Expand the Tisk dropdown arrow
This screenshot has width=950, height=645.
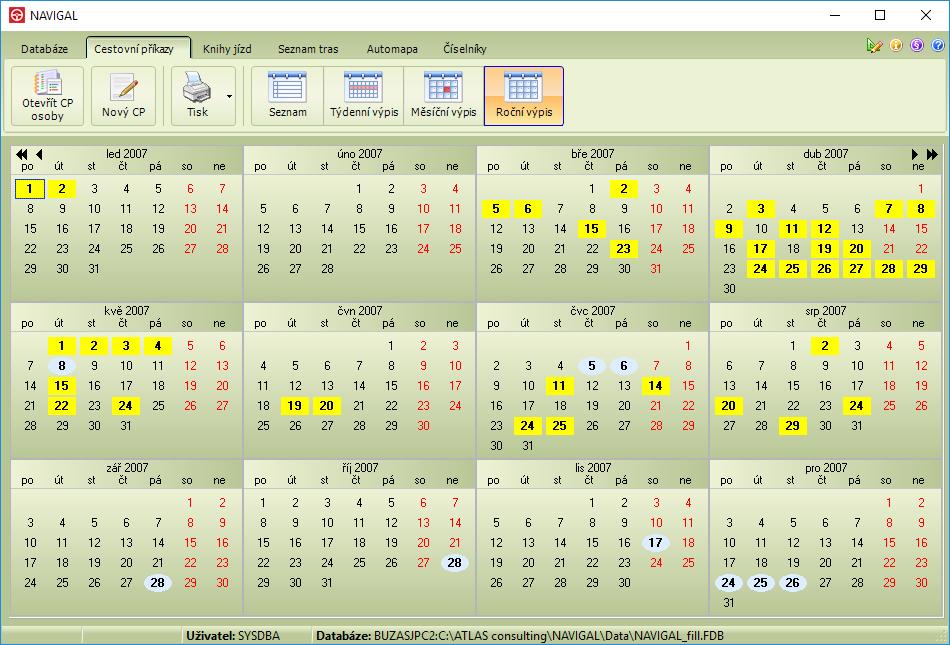pos(230,96)
